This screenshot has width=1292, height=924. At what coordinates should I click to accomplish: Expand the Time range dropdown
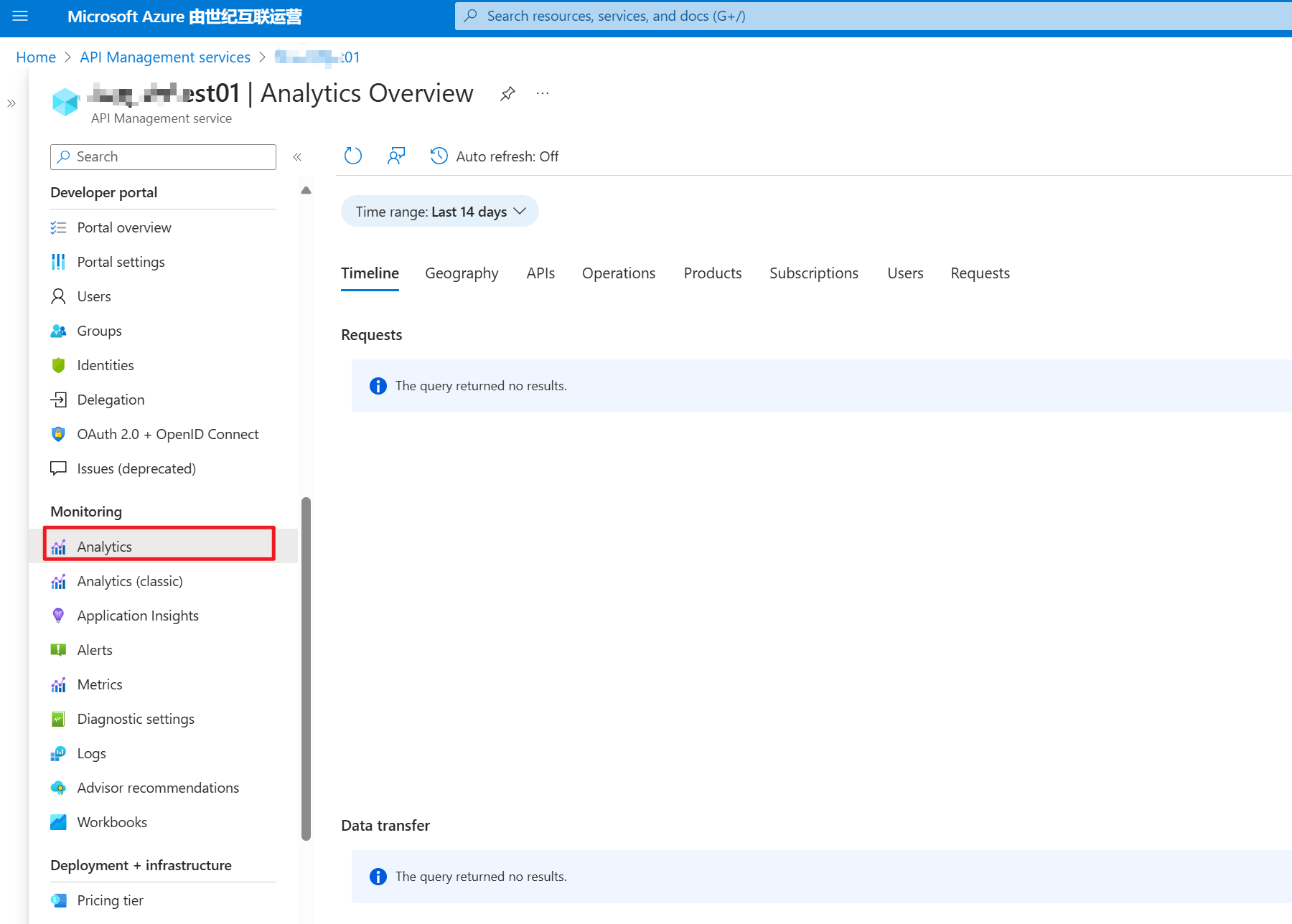point(440,212)
